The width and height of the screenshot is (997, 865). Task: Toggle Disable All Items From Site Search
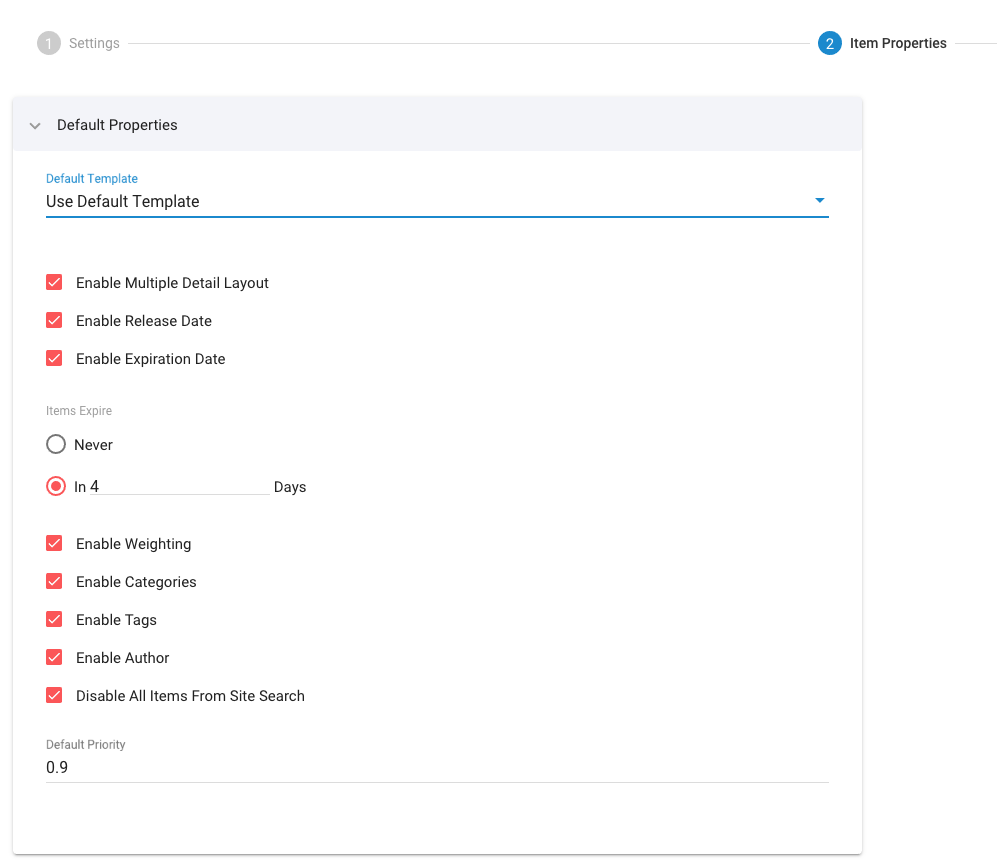pos(54,696)
